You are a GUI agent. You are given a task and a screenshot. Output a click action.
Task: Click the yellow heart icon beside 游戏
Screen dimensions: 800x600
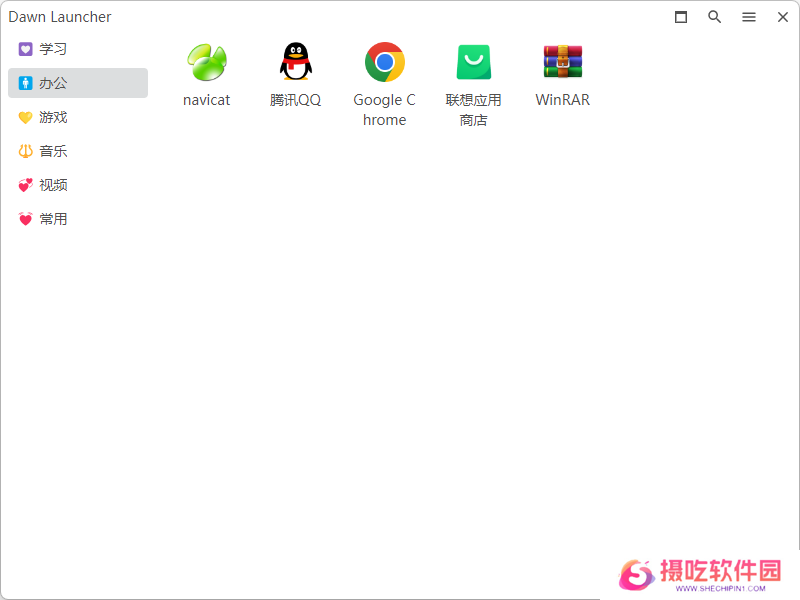point(26,117)
